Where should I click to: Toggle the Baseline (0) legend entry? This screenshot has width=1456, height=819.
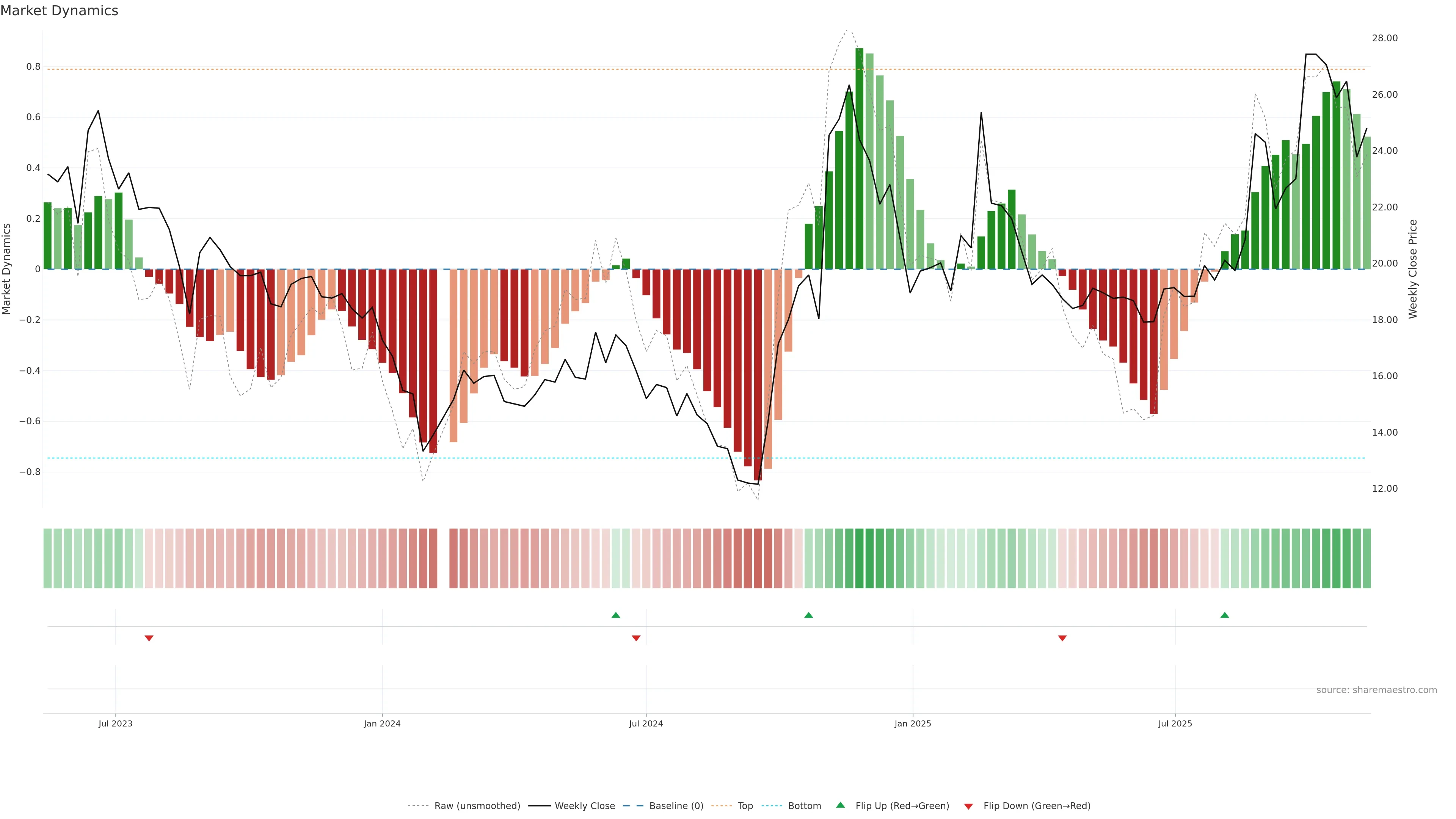click(x=676, y=806)
